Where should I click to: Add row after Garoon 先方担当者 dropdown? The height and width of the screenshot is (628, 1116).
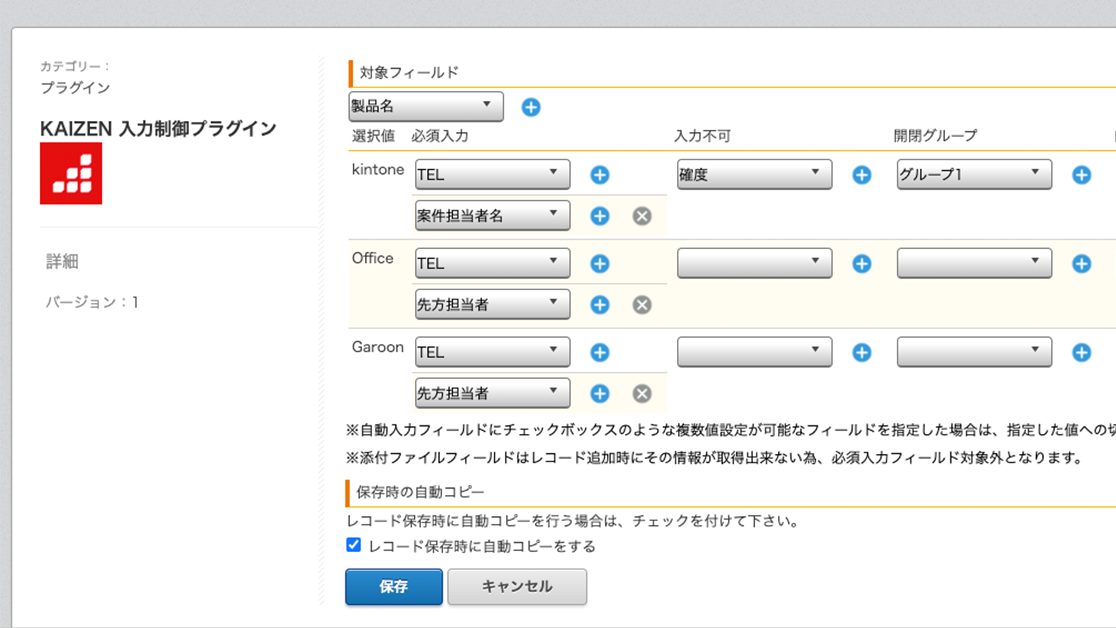pos(600,394)
